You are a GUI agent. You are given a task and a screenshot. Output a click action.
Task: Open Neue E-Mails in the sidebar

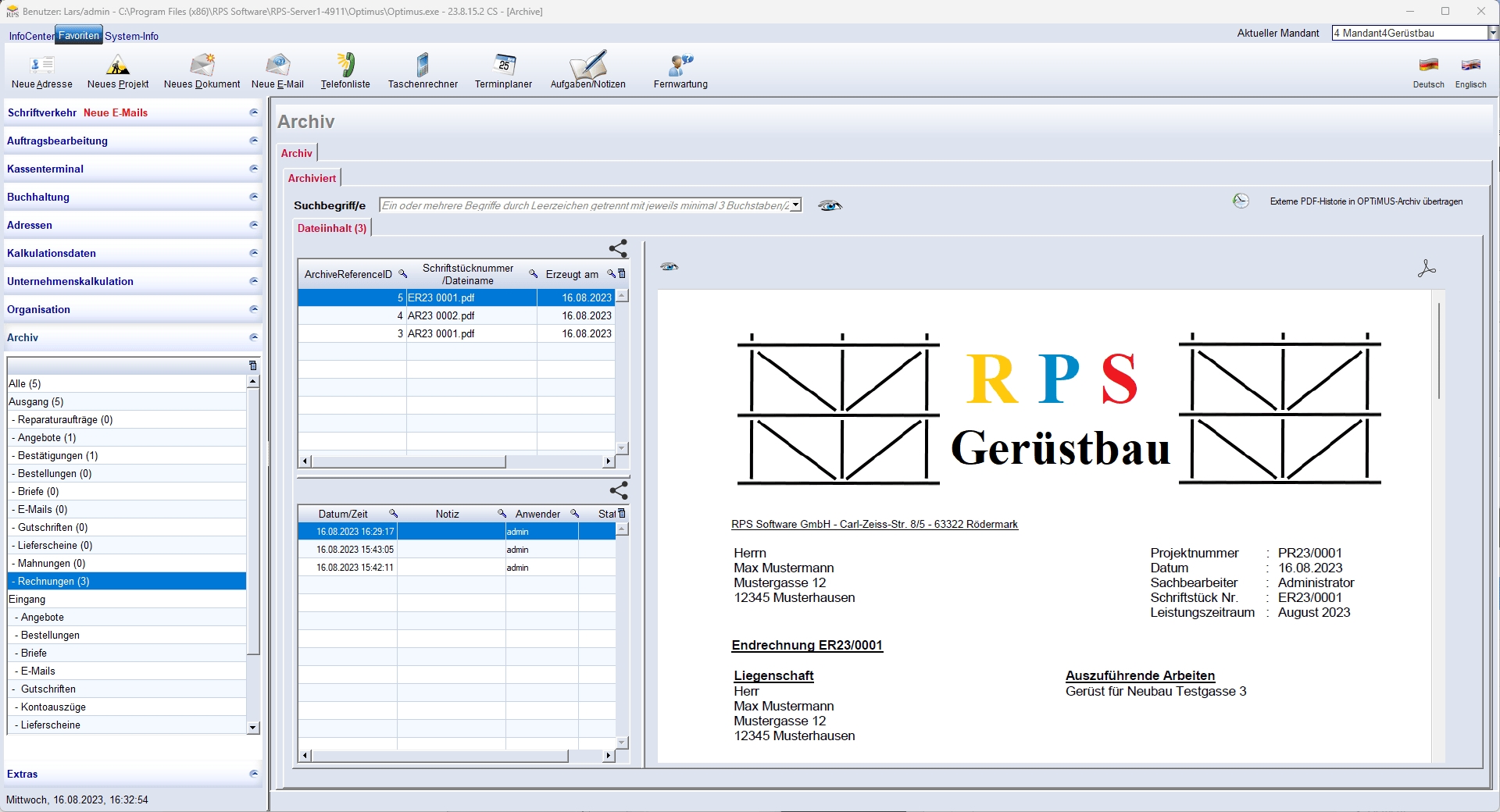[116, 112]
